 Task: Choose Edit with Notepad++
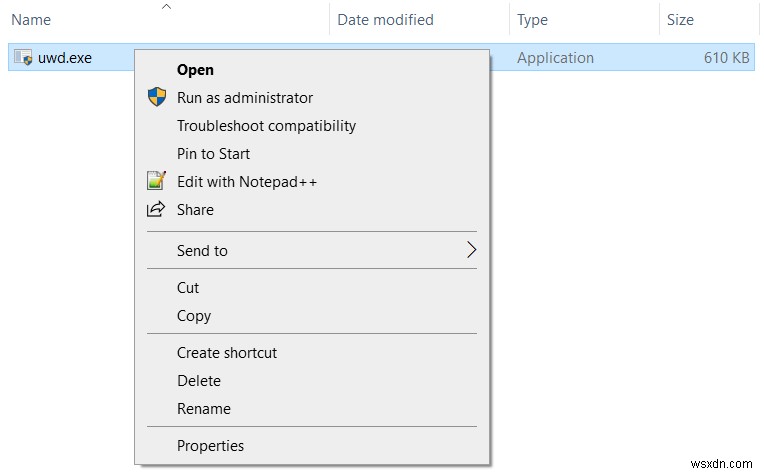click(x=247, y=182)
